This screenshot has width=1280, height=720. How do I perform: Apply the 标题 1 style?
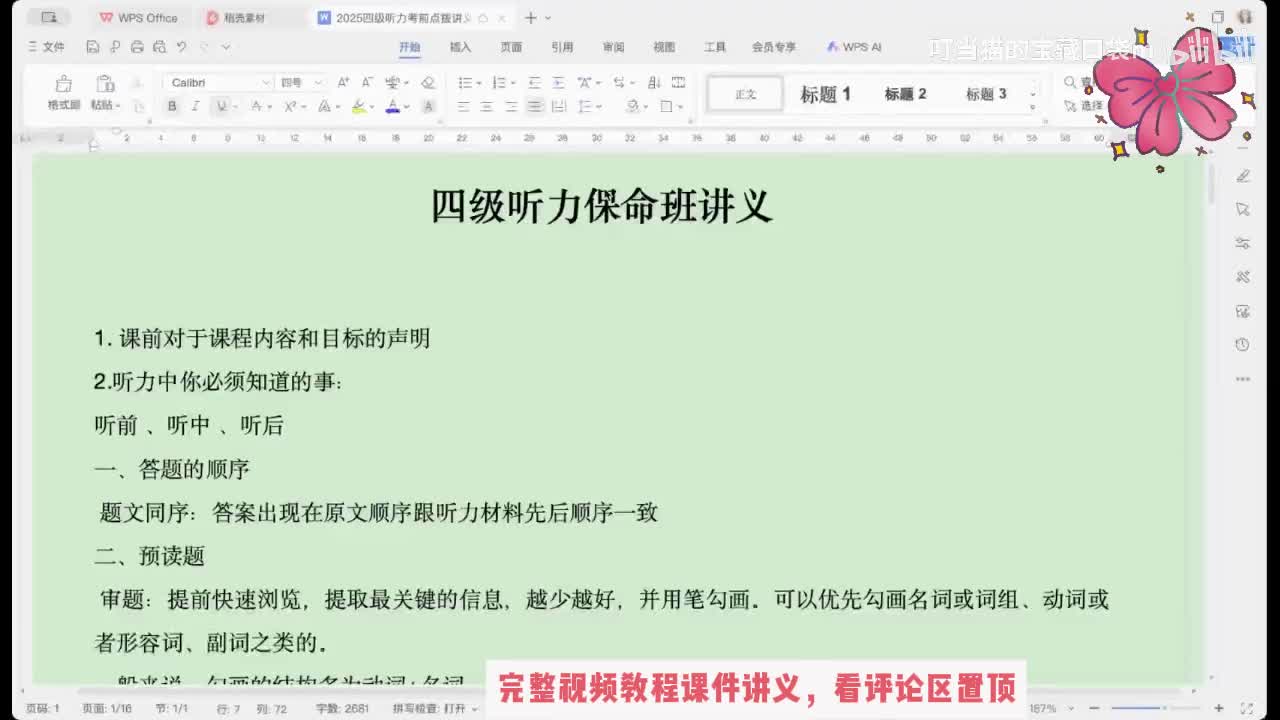click(x=825, y=94)
